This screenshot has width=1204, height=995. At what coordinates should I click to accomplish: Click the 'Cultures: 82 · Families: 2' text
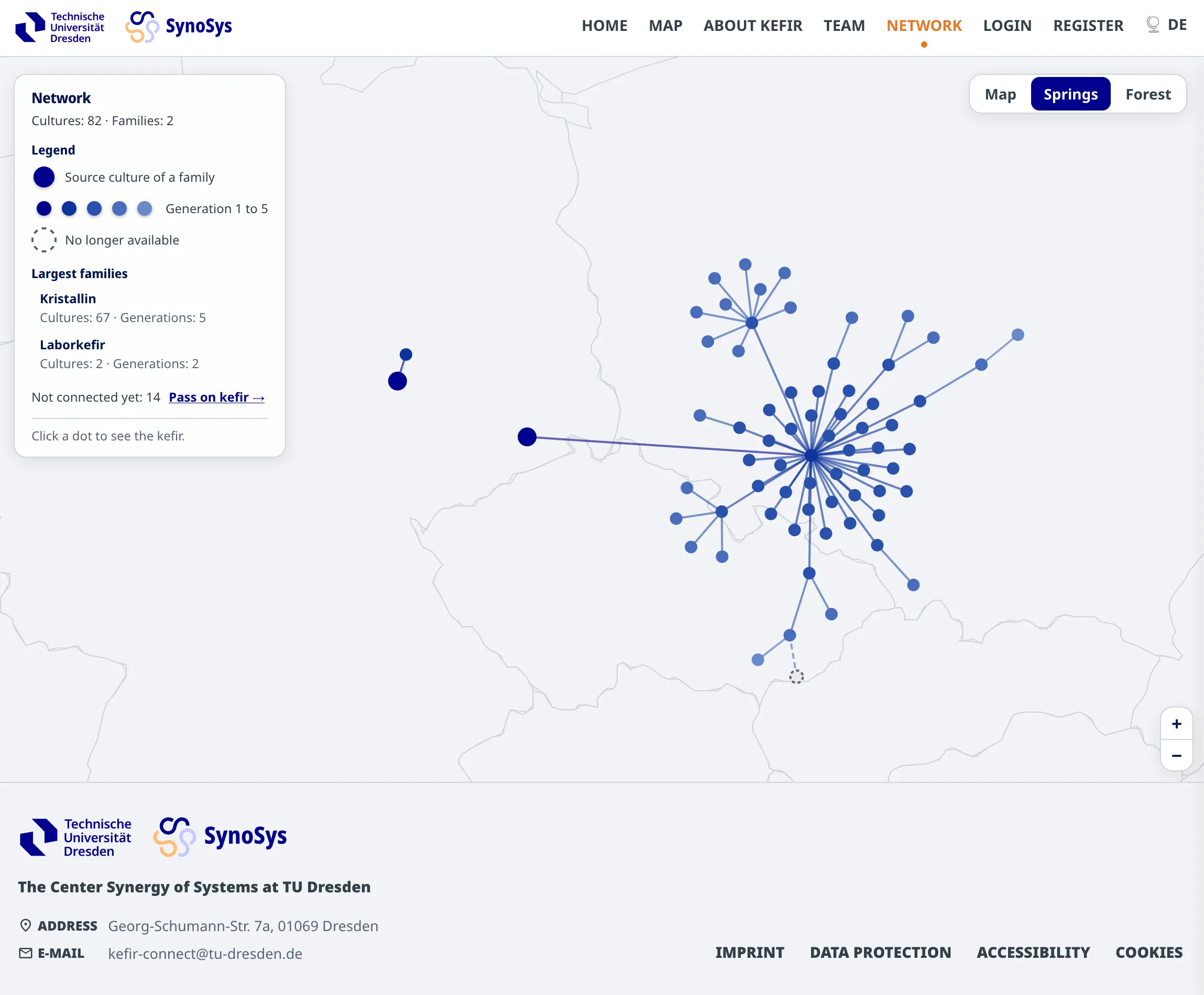(x=102, y=121)
